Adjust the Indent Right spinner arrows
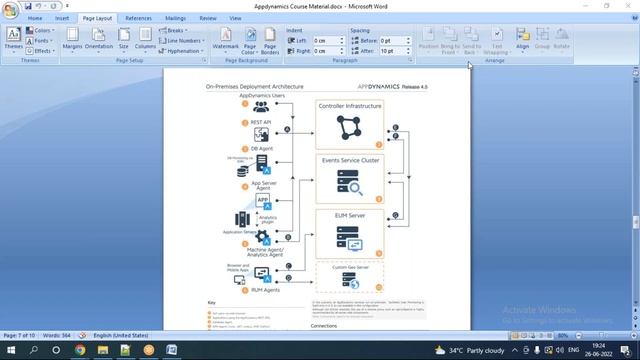Screen dimensions: 640x360 [342, 51]
